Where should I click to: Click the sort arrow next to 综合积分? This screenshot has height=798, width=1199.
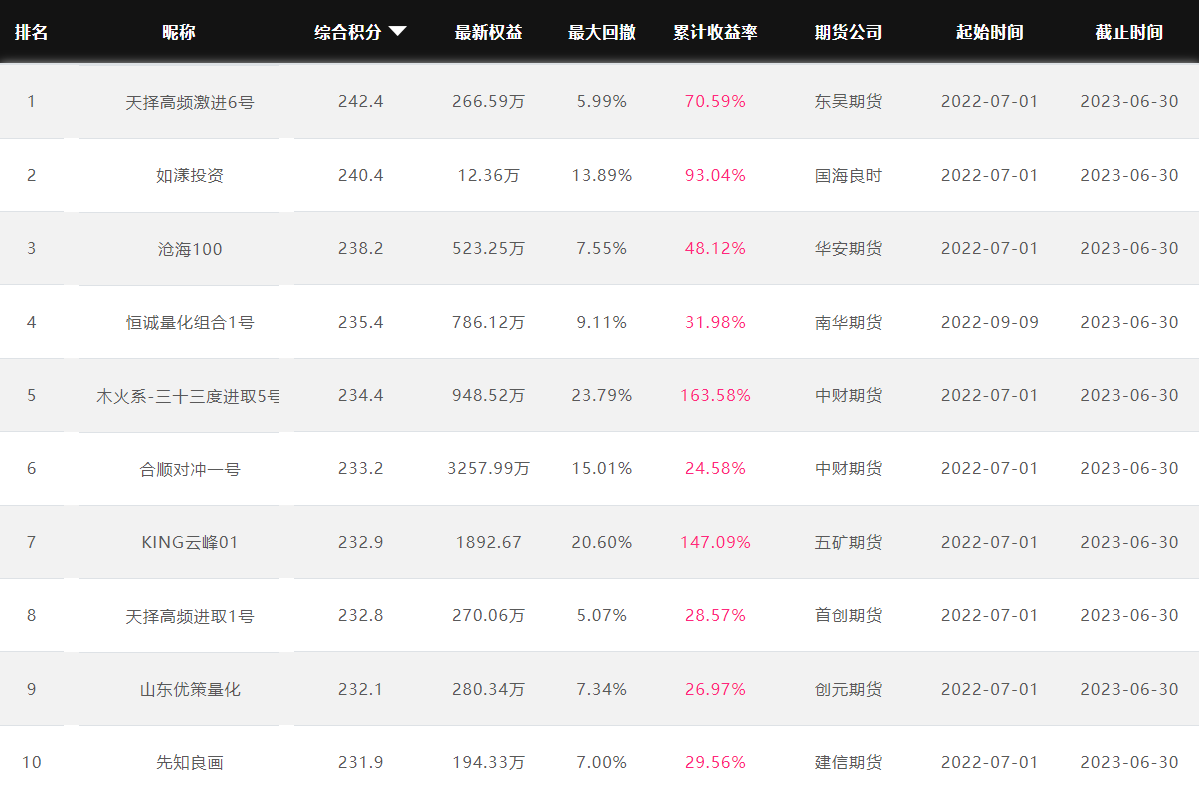398,31
